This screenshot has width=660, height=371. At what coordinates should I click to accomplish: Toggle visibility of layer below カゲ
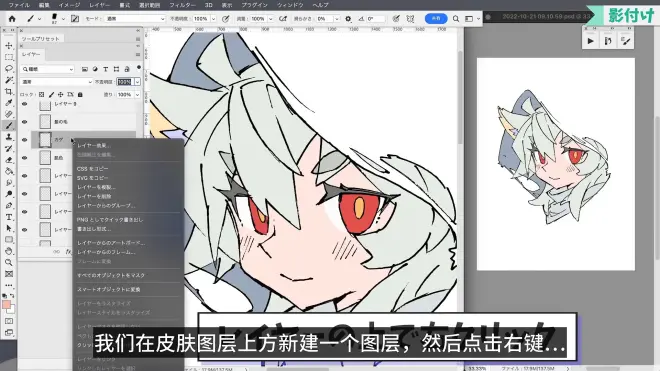coord(24,158)
